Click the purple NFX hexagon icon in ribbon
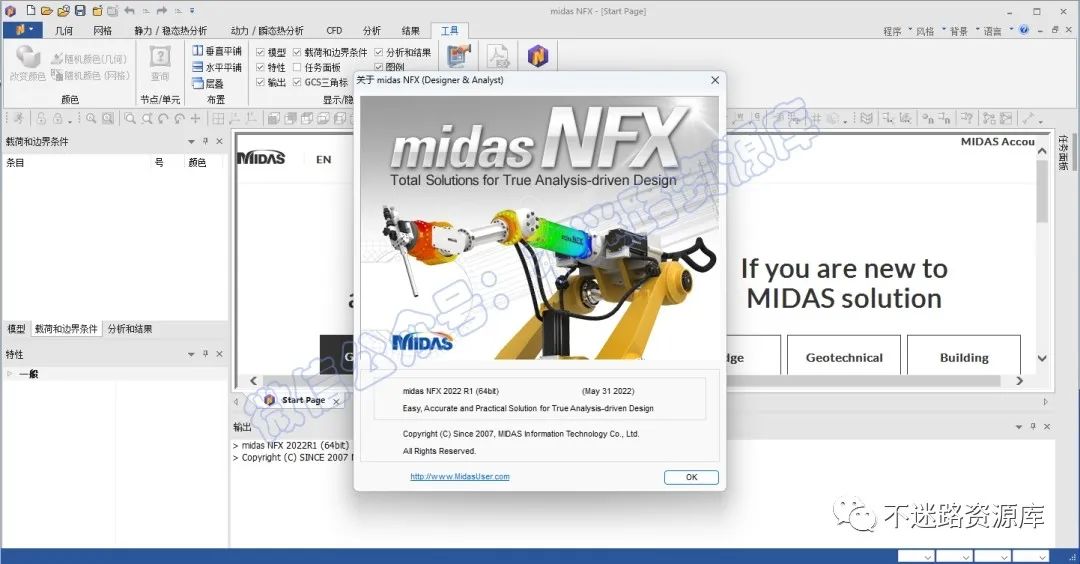 coord(538,56)
